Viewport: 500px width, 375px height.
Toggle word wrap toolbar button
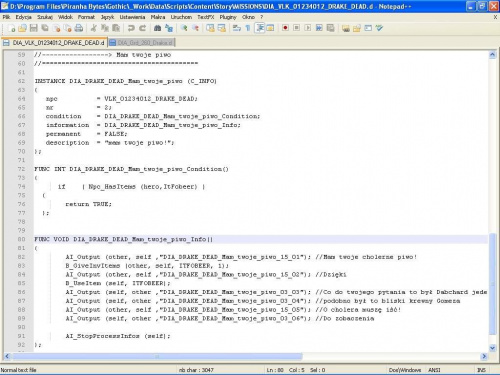coord(237,28)
